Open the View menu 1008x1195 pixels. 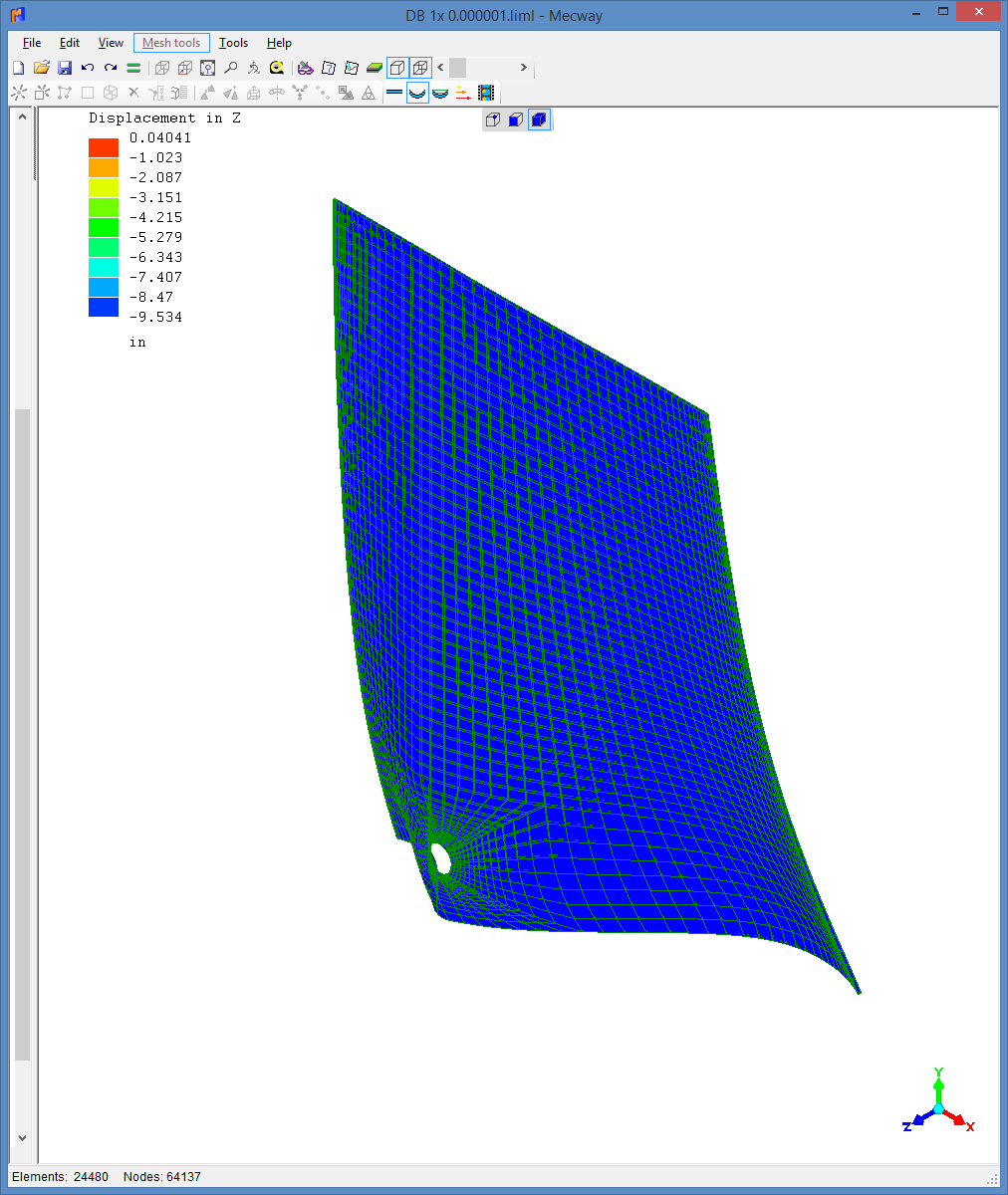[111, 43]
